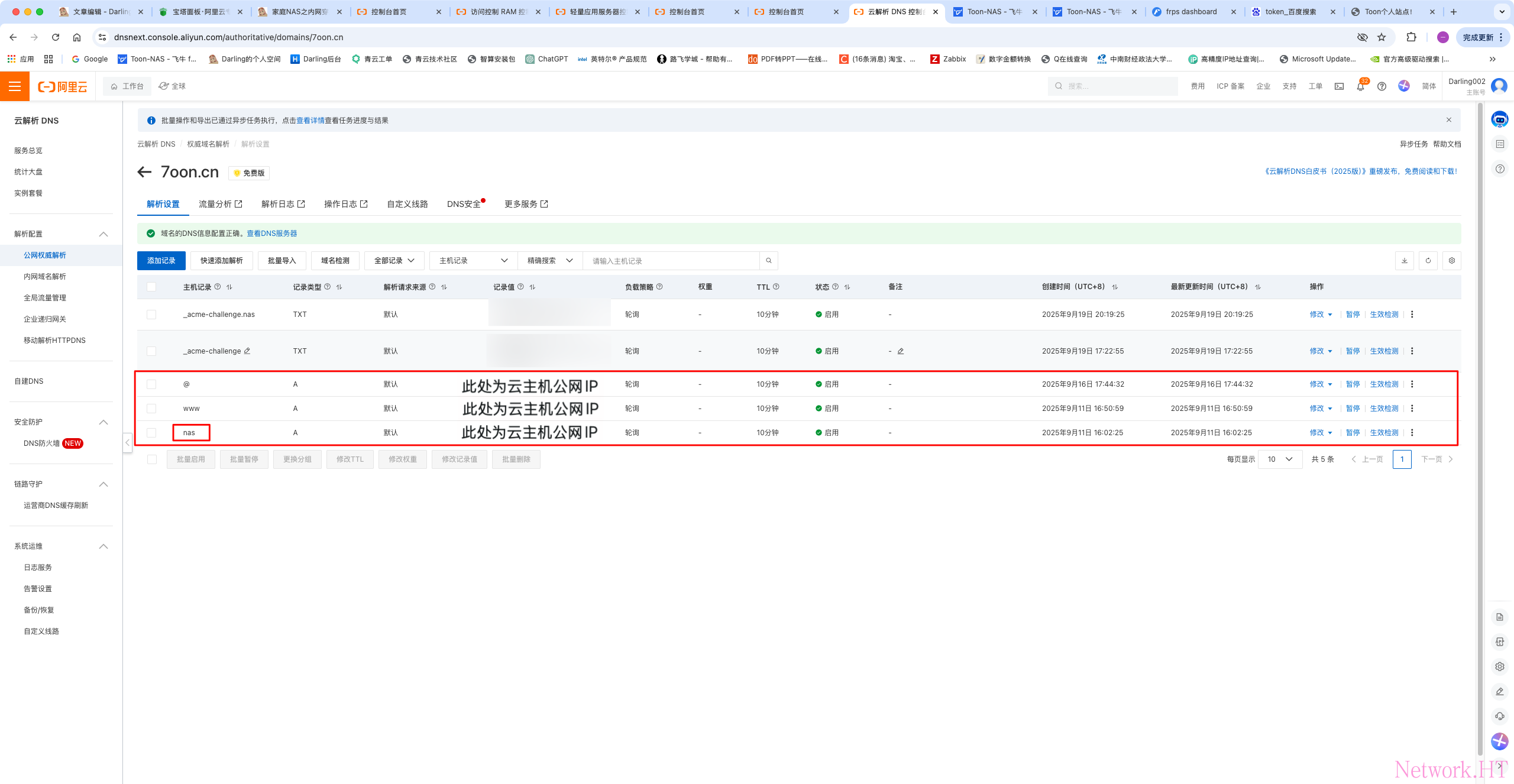1514x784 pixels.
Task: Click the host record search input field
Action: pos(671,261)
